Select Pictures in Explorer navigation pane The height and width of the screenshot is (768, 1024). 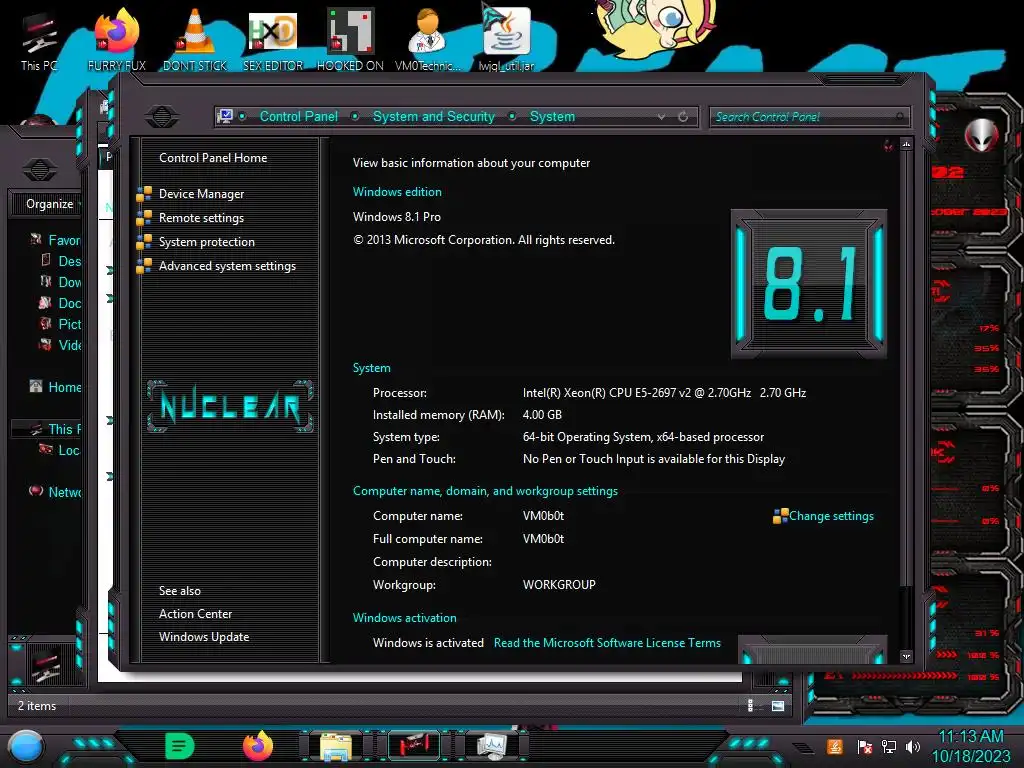tap(61, 324)
